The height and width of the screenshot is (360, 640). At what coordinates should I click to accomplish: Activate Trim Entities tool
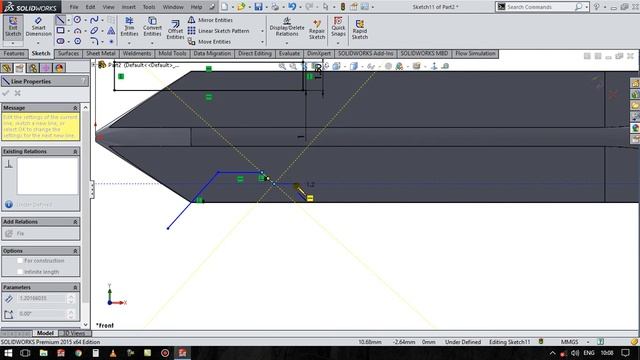point(129,27)
